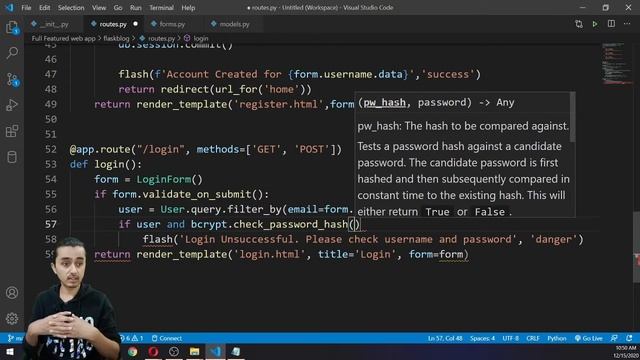Image resolution: width=640 pixels, height=360 pixels.
Task: Open the Run menu
Action: 136,7
